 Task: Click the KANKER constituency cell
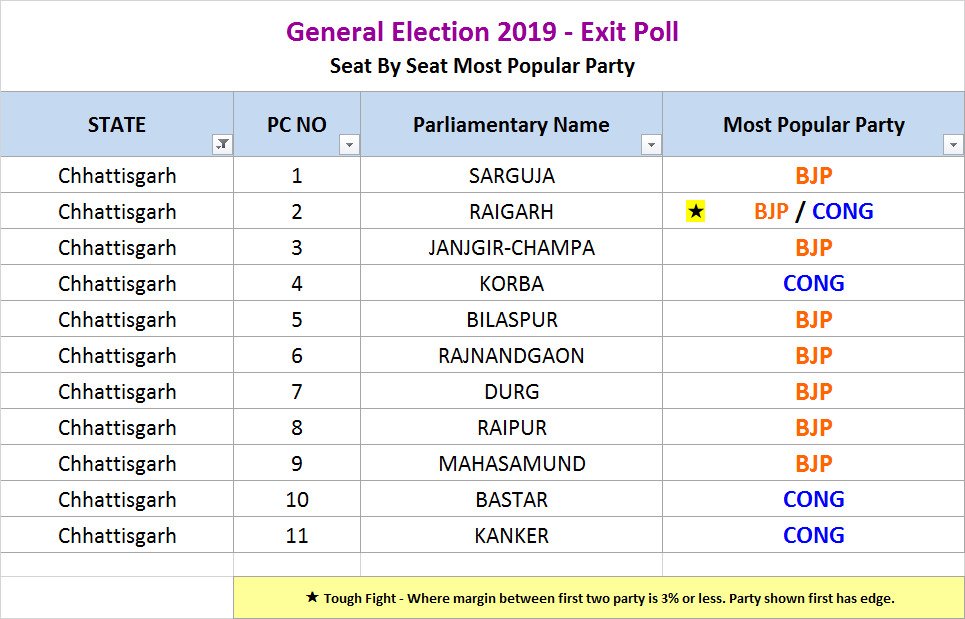point(511,536)
